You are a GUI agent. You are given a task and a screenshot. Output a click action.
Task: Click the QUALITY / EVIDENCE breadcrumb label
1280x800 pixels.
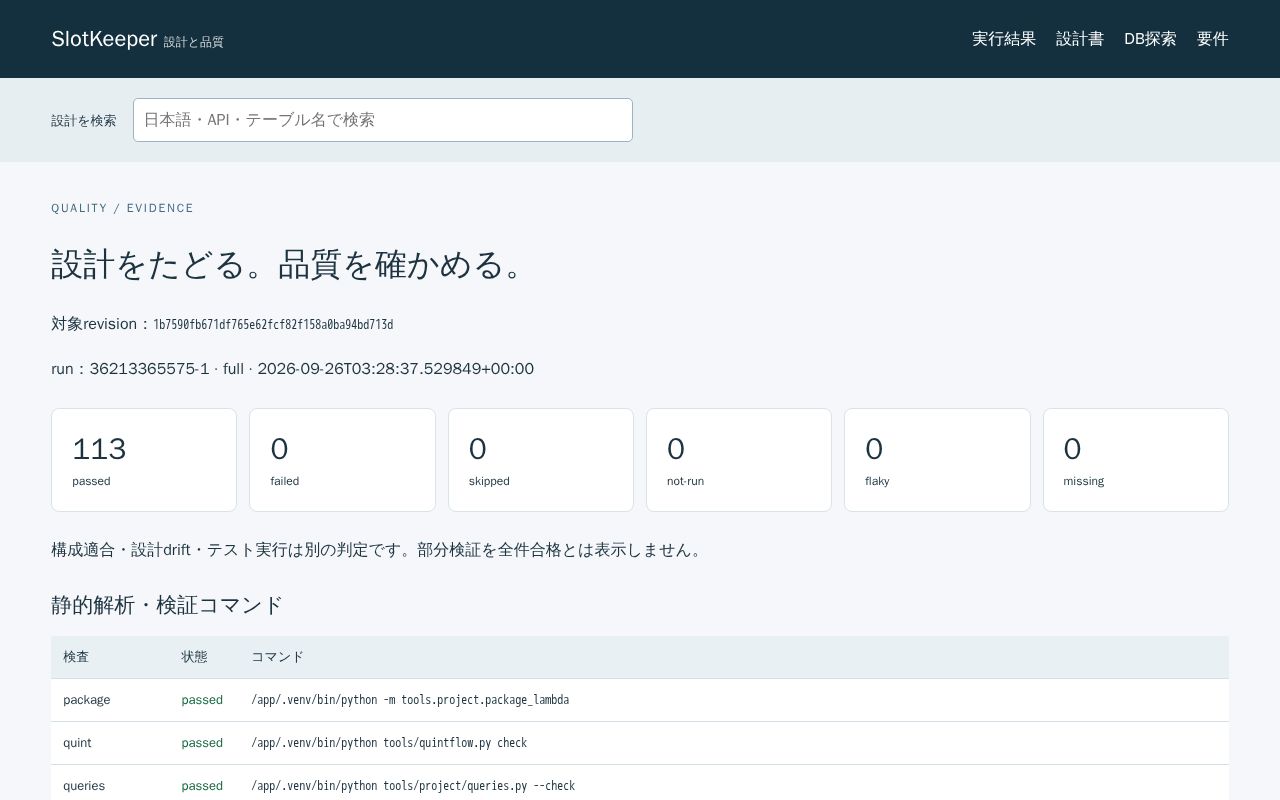pos(123,208)
